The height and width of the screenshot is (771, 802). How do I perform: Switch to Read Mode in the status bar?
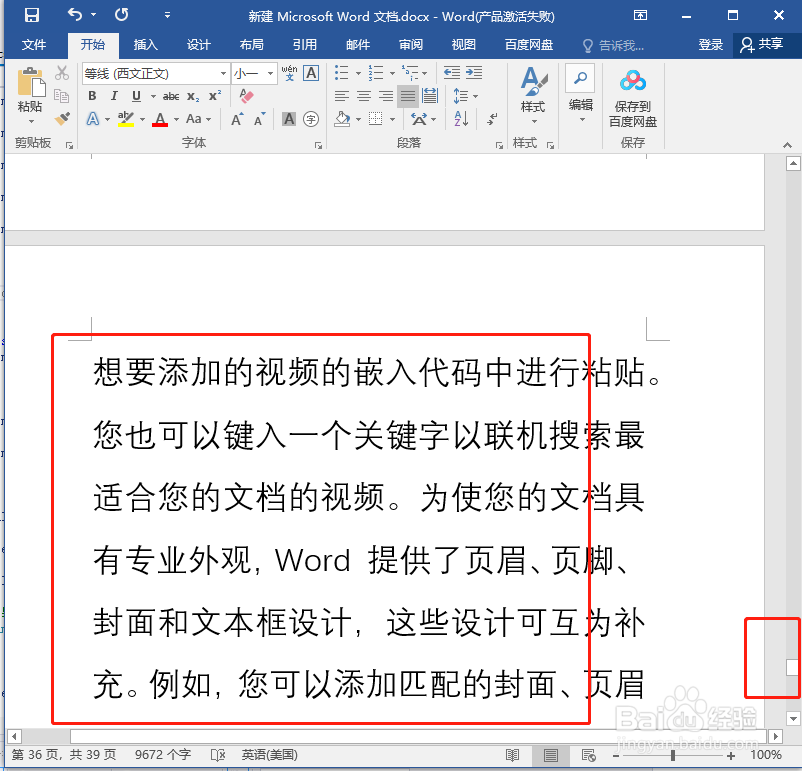[x=513, y=755]
